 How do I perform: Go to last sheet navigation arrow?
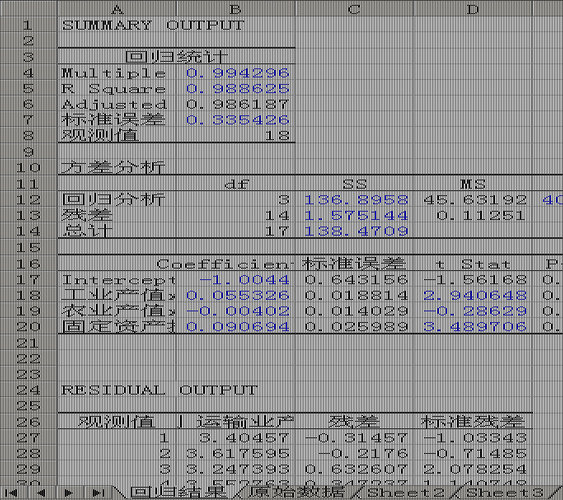tap(98, 493)
